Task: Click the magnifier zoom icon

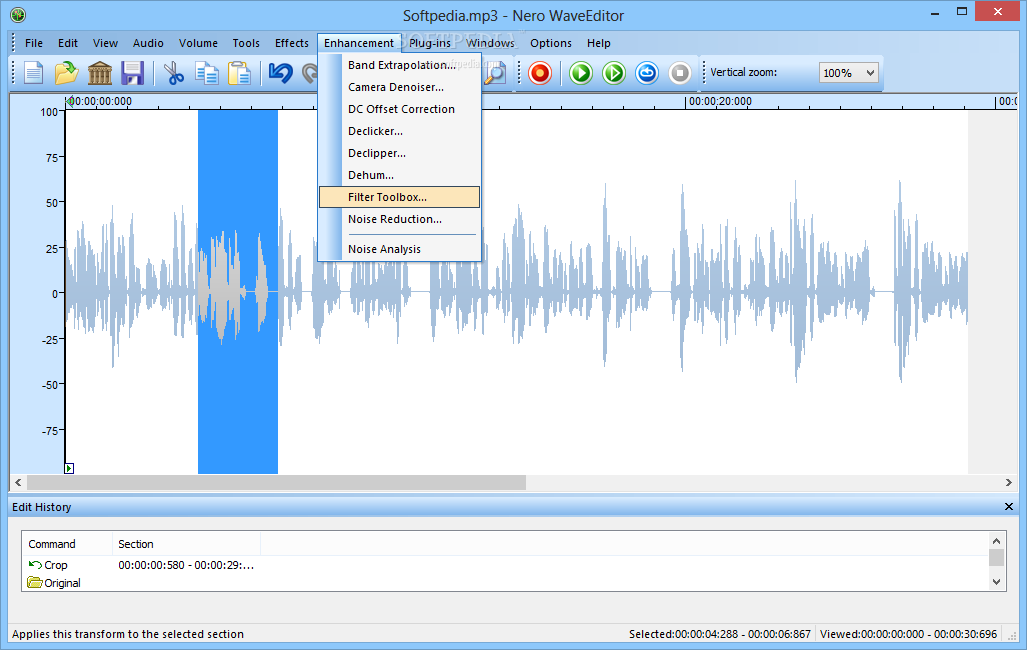Action: (x=495, y=73)
